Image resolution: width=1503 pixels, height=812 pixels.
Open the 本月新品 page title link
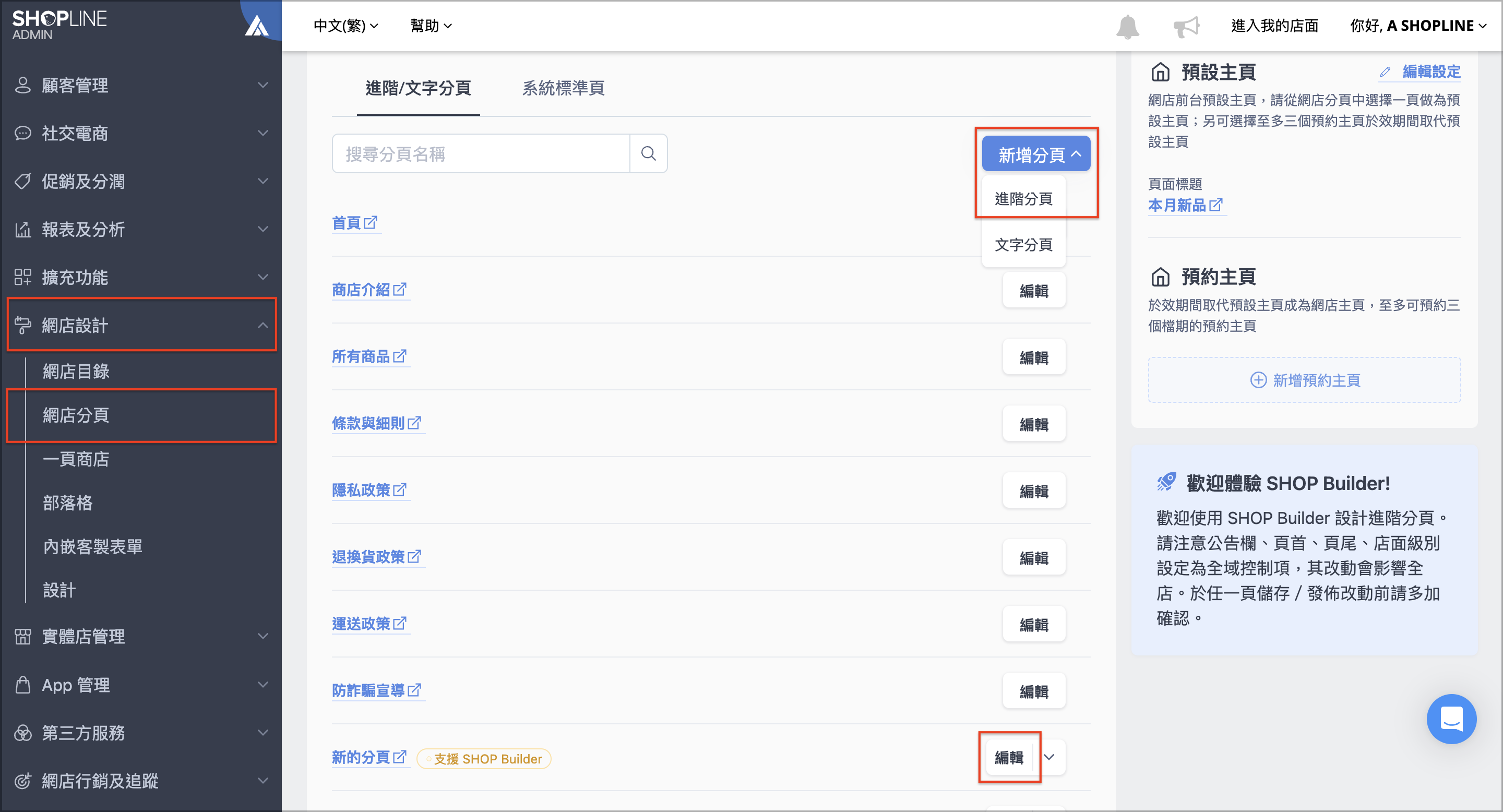tap(1177, 205)
